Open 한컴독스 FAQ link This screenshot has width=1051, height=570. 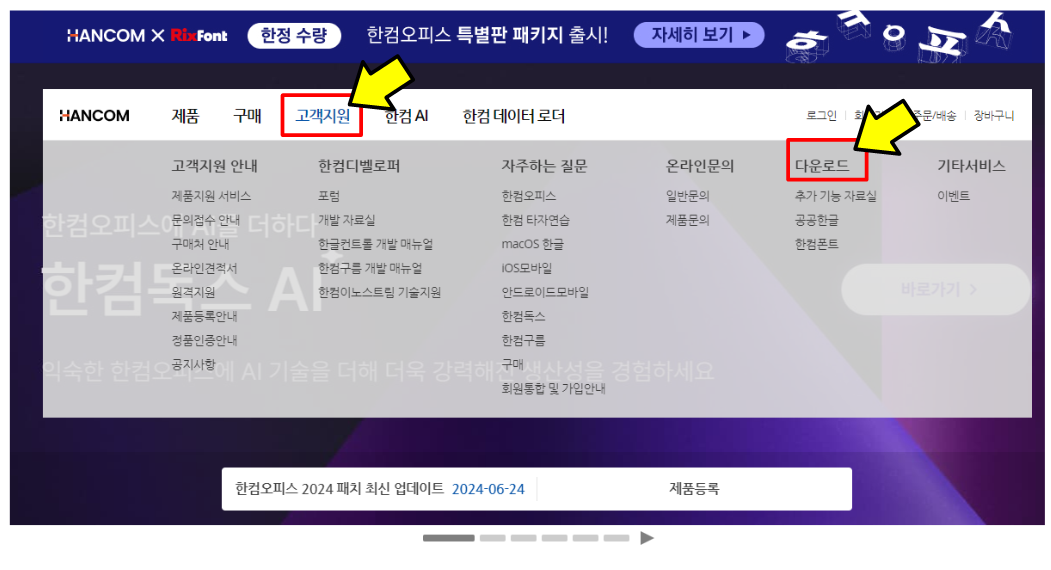click(x=523, y=317)
